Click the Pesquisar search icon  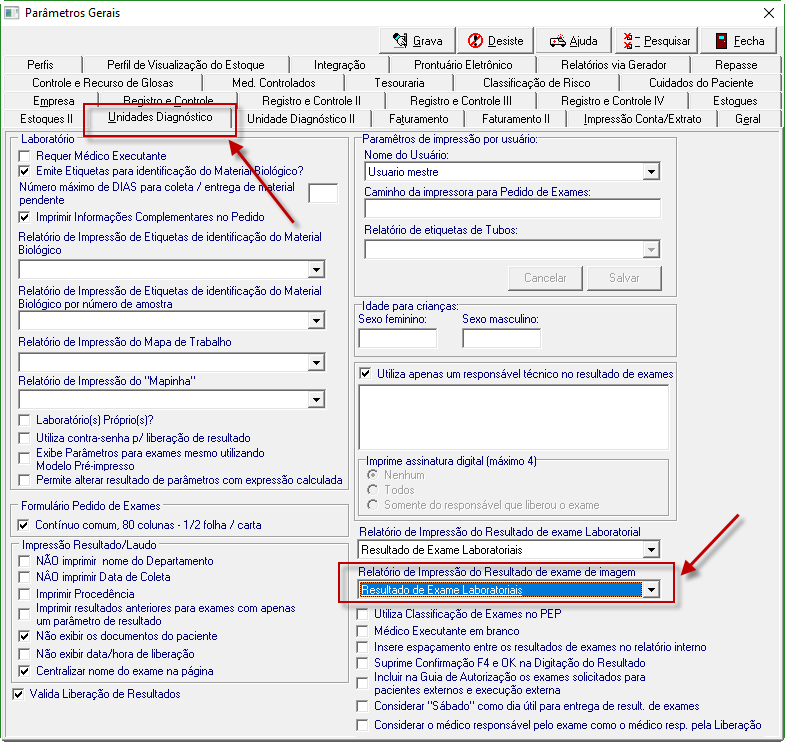pyautogui.click(x=629, y=41)
